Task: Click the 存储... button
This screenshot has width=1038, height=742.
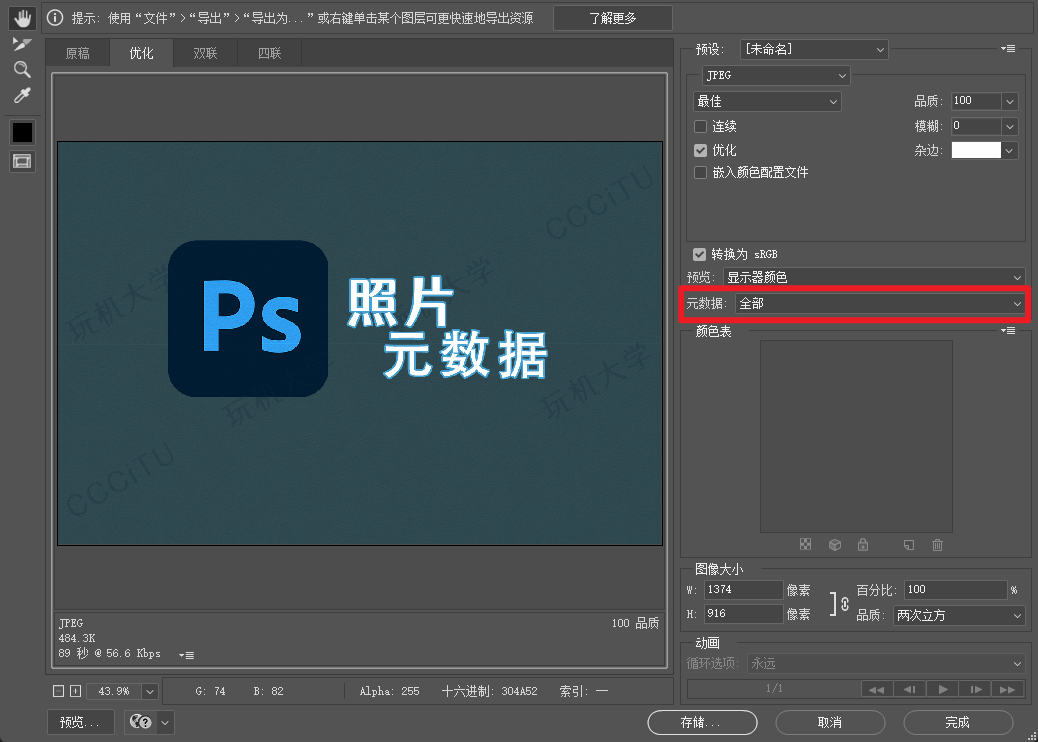Action: 702,722
